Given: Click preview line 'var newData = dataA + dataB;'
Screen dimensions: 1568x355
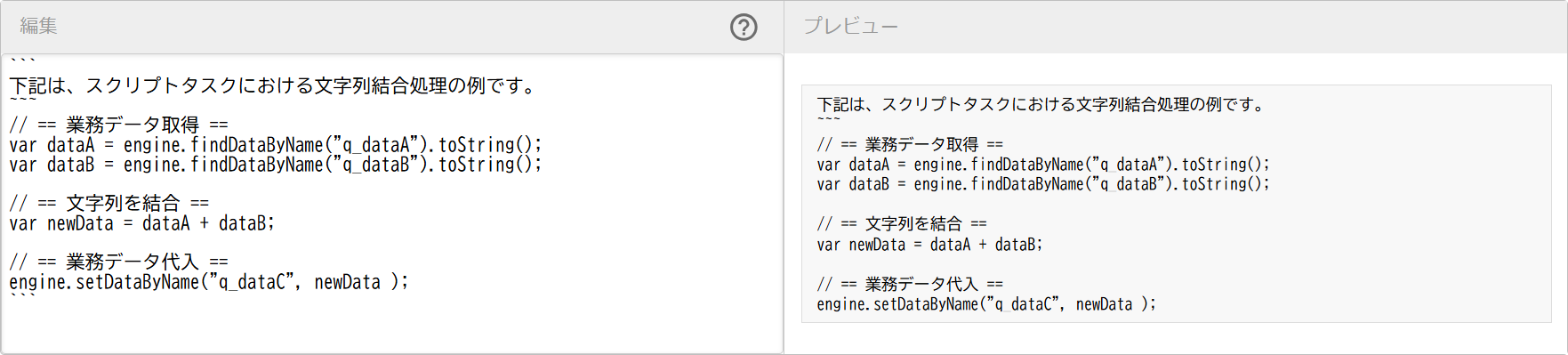Looking at the screenshot, I should [x=929, y=244].
